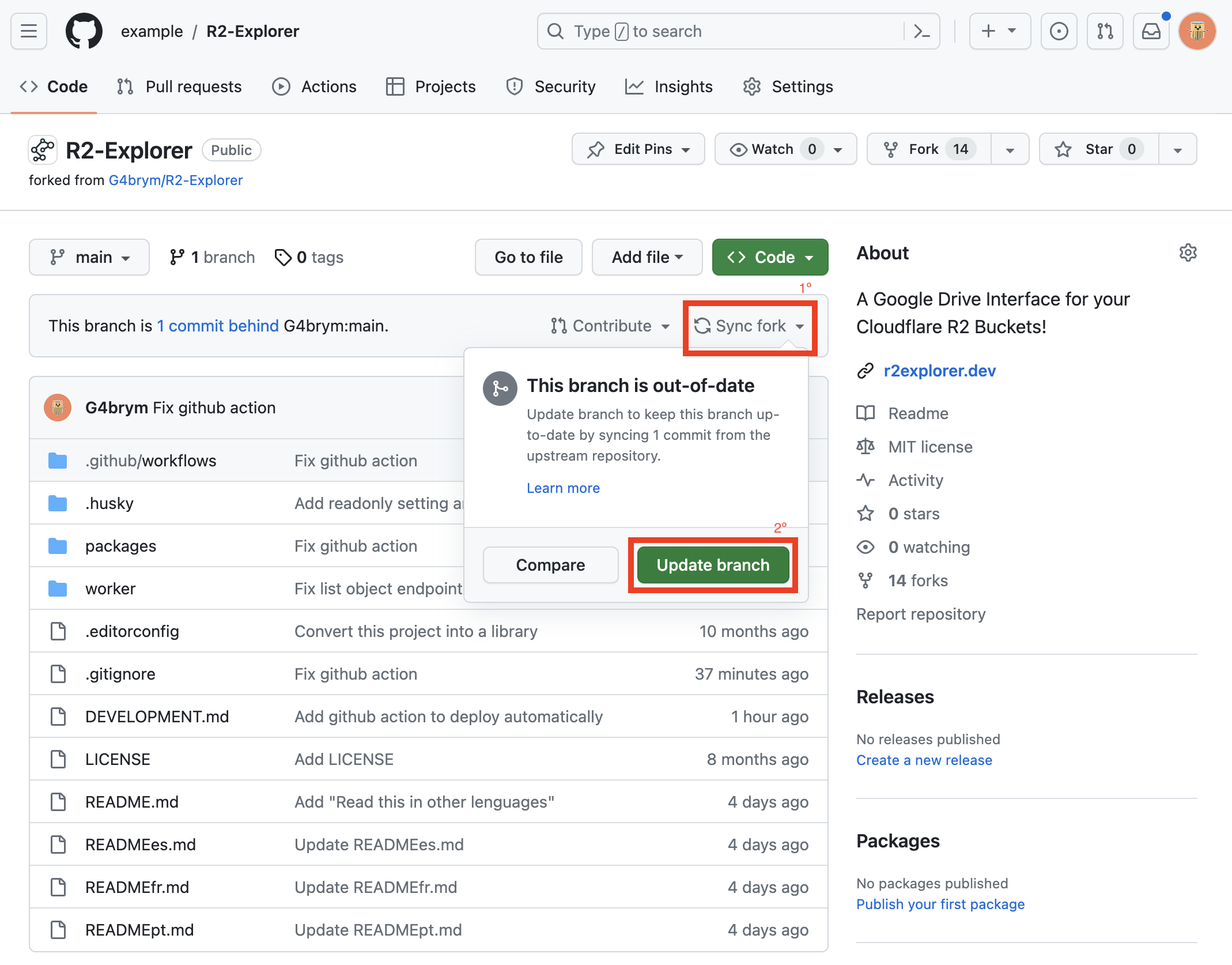Open the r2explorer.dev website link

coord(939,371)
